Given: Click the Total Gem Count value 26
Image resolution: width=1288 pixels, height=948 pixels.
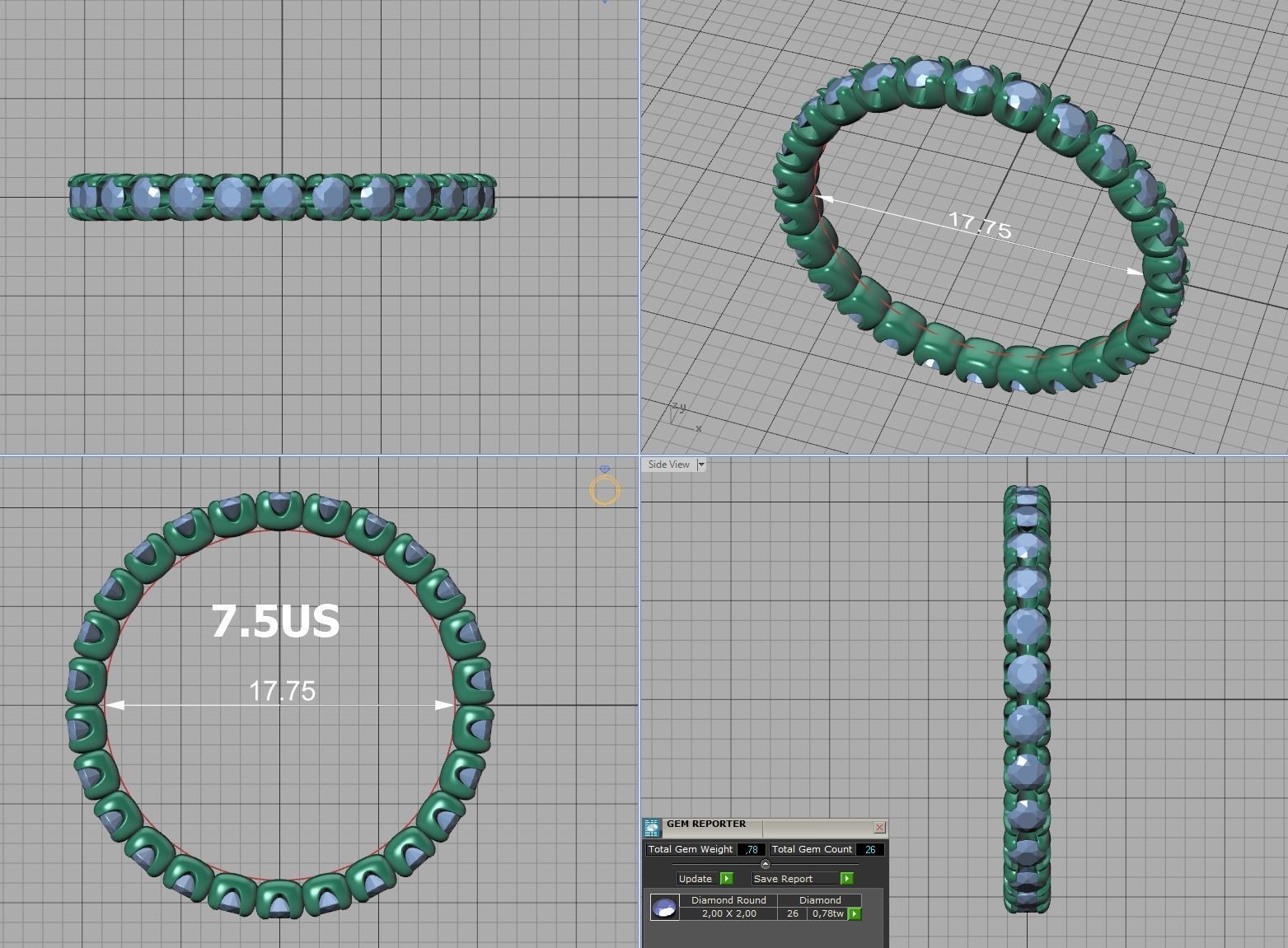Looking at the screenshot, I should click(870, 849).
